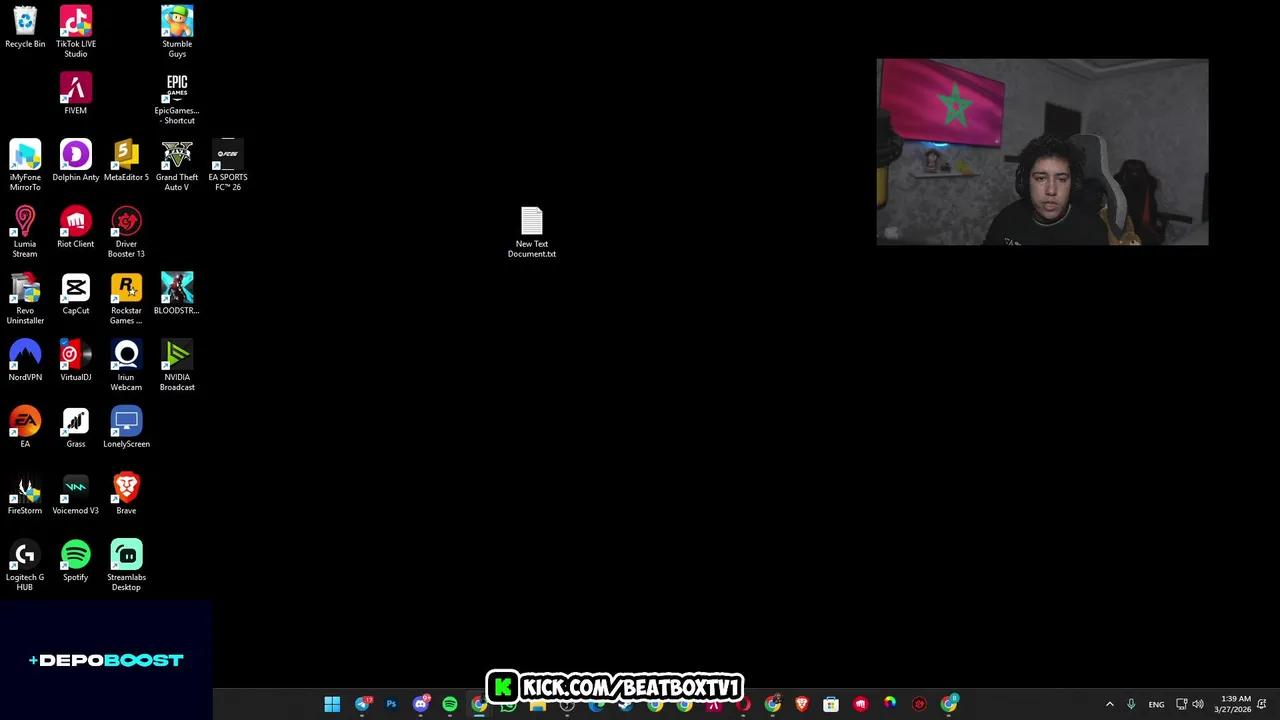
Task: Open TikTok LIVE Studio from the desktop
Action: pos(76,25)
